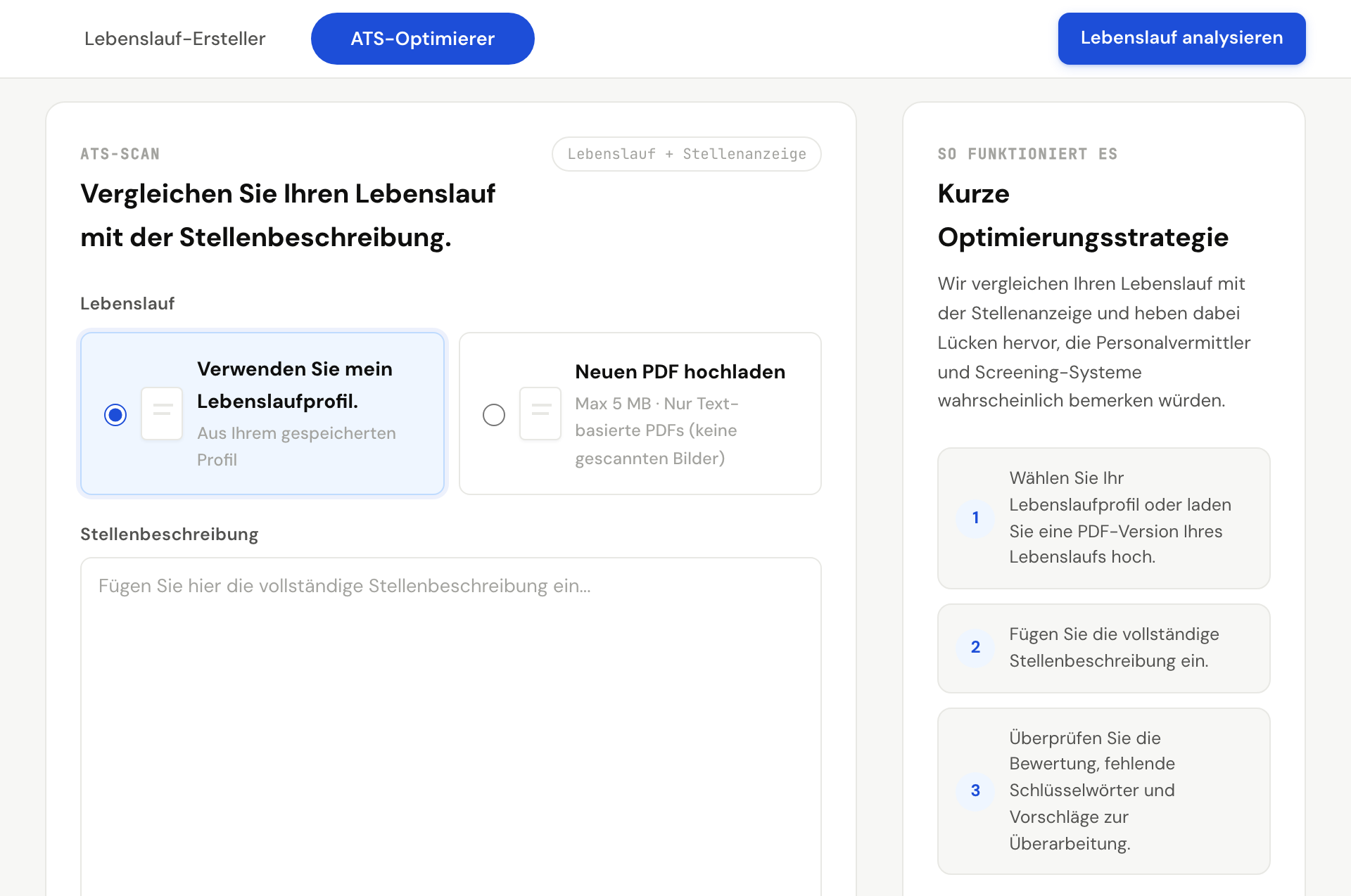Click document icon in PDF hochladen card

(x=540, y=414)
